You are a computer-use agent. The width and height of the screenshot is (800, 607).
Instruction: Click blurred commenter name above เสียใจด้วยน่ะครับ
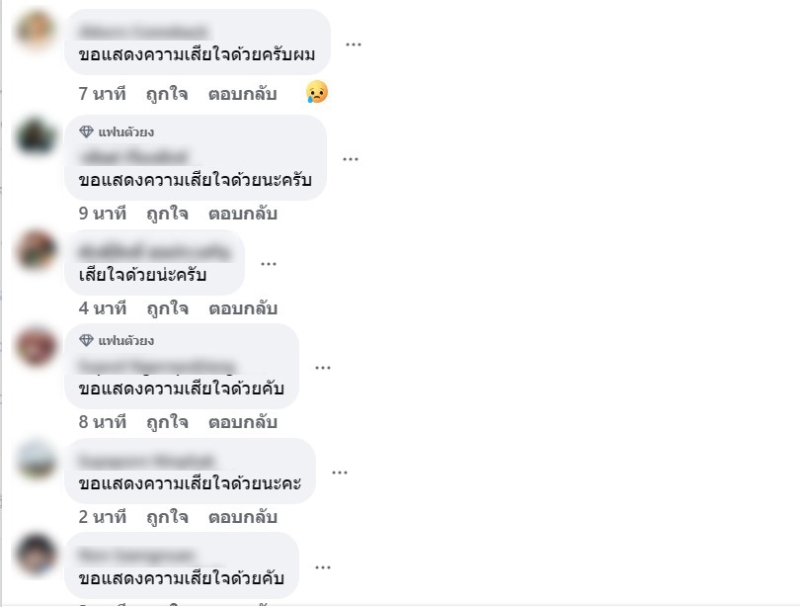[155, 252]
